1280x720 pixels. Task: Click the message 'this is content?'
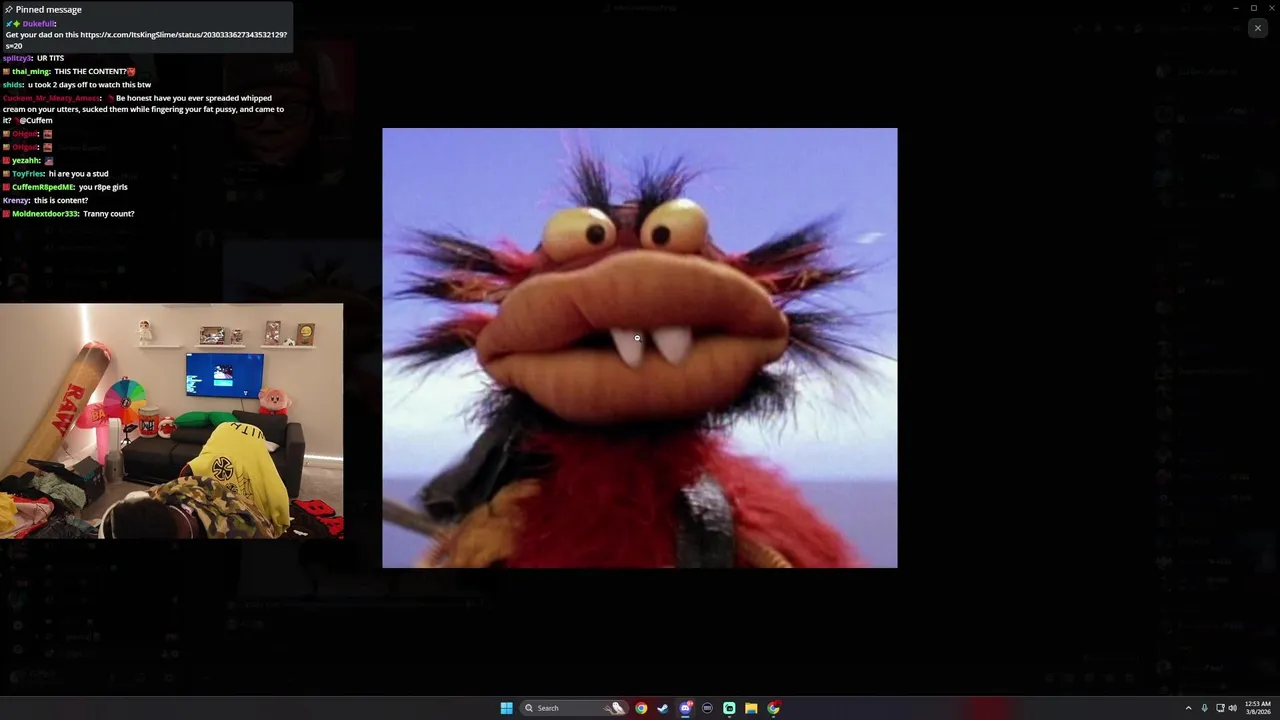61,200
